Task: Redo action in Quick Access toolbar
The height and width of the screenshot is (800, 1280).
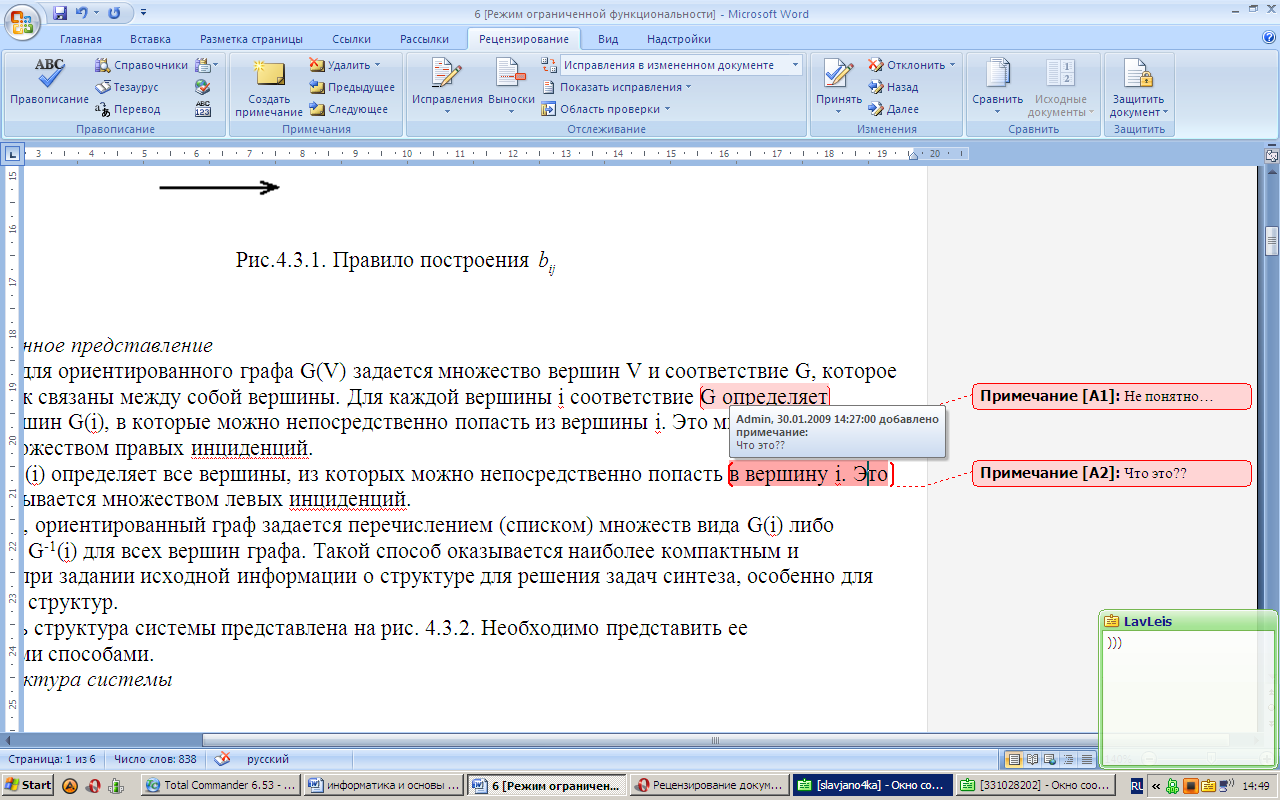Action: [x=113, y=13]
